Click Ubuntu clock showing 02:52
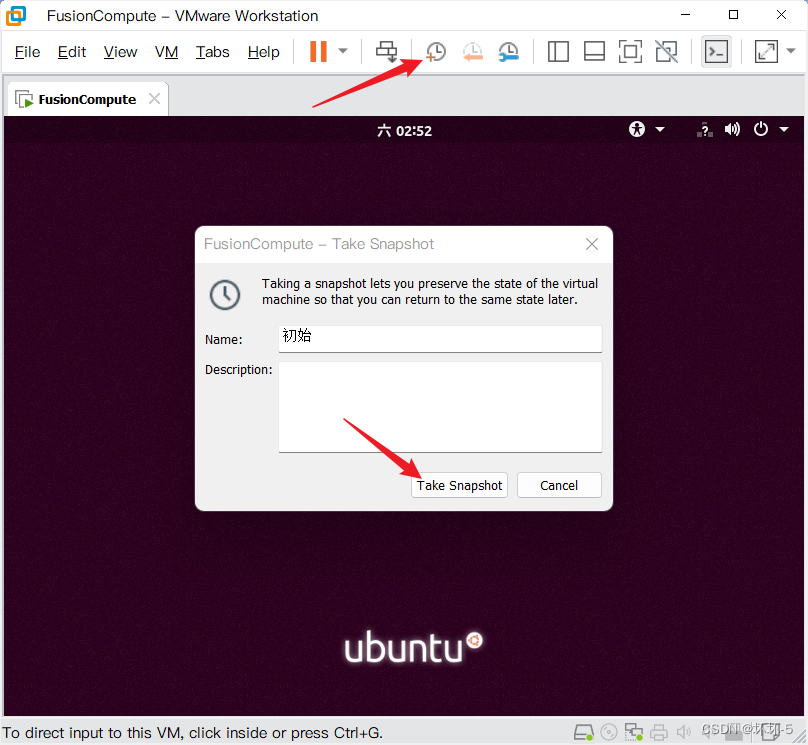This screenshot has height=745, width=808. 405,131
